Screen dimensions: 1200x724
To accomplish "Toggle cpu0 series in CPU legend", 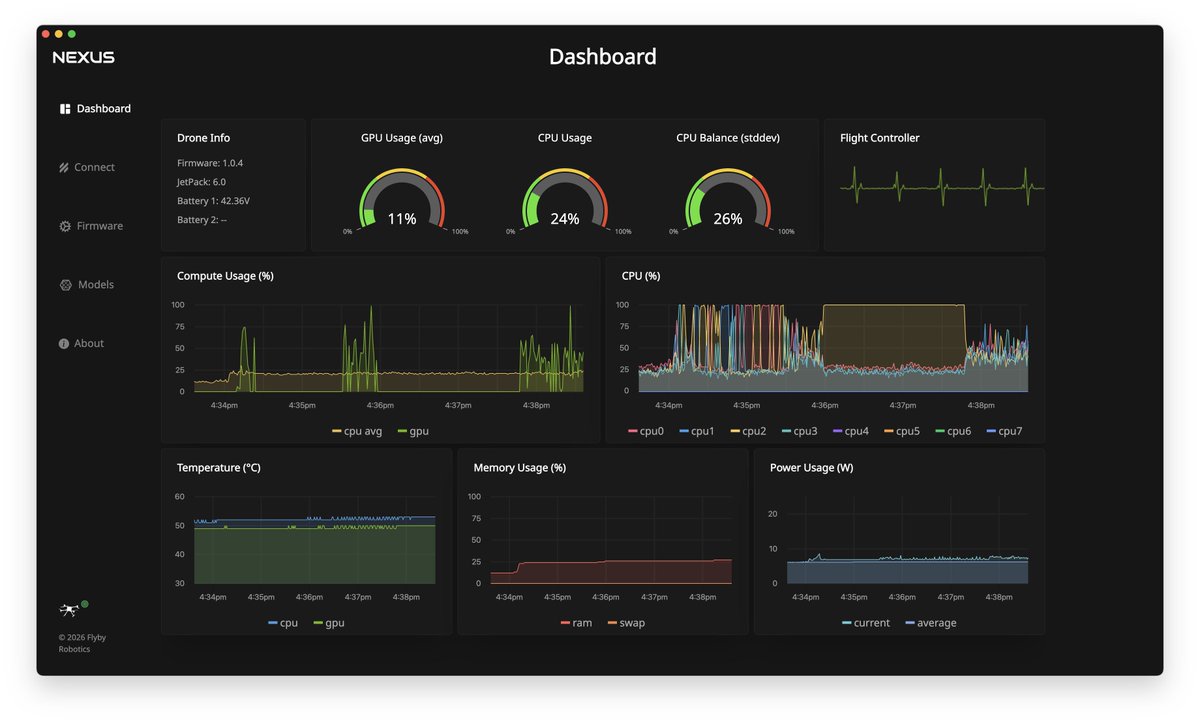I will 646,431.
